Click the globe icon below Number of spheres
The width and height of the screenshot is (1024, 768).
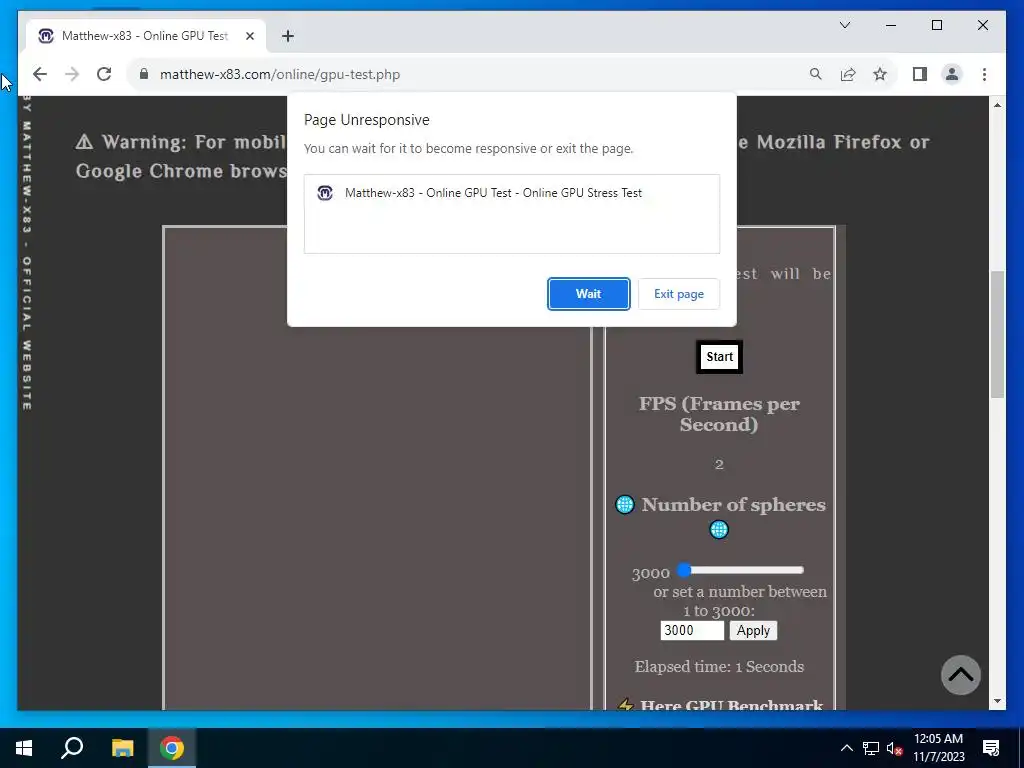718,530
